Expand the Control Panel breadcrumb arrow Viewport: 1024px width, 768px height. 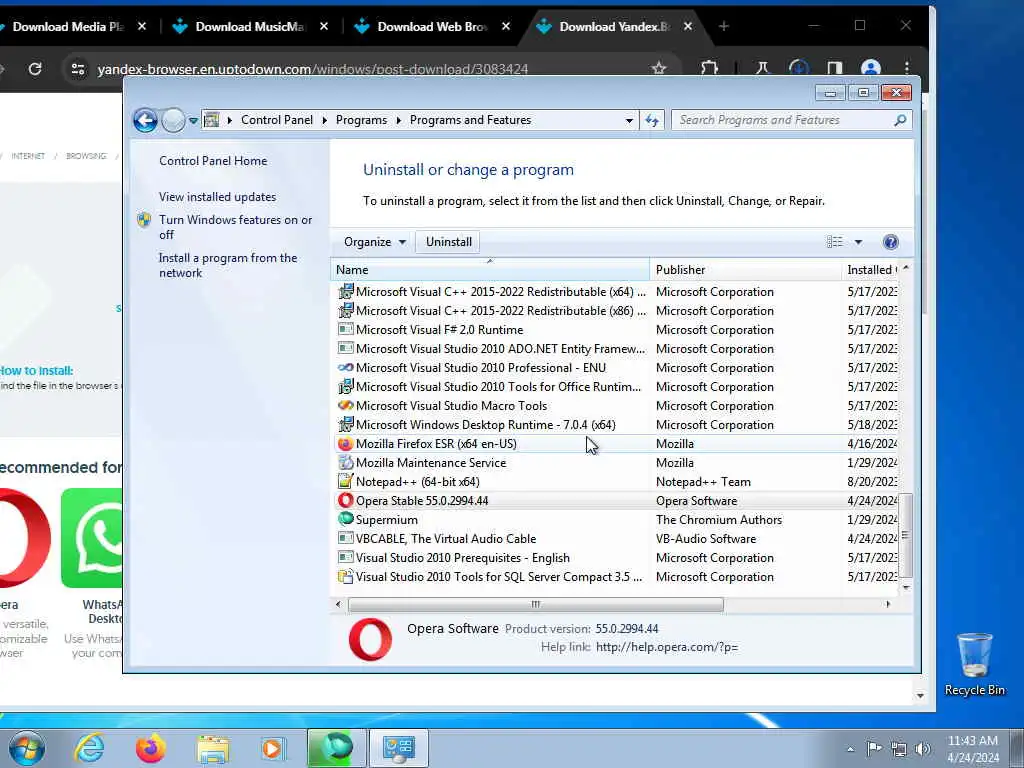coord(325,120)
